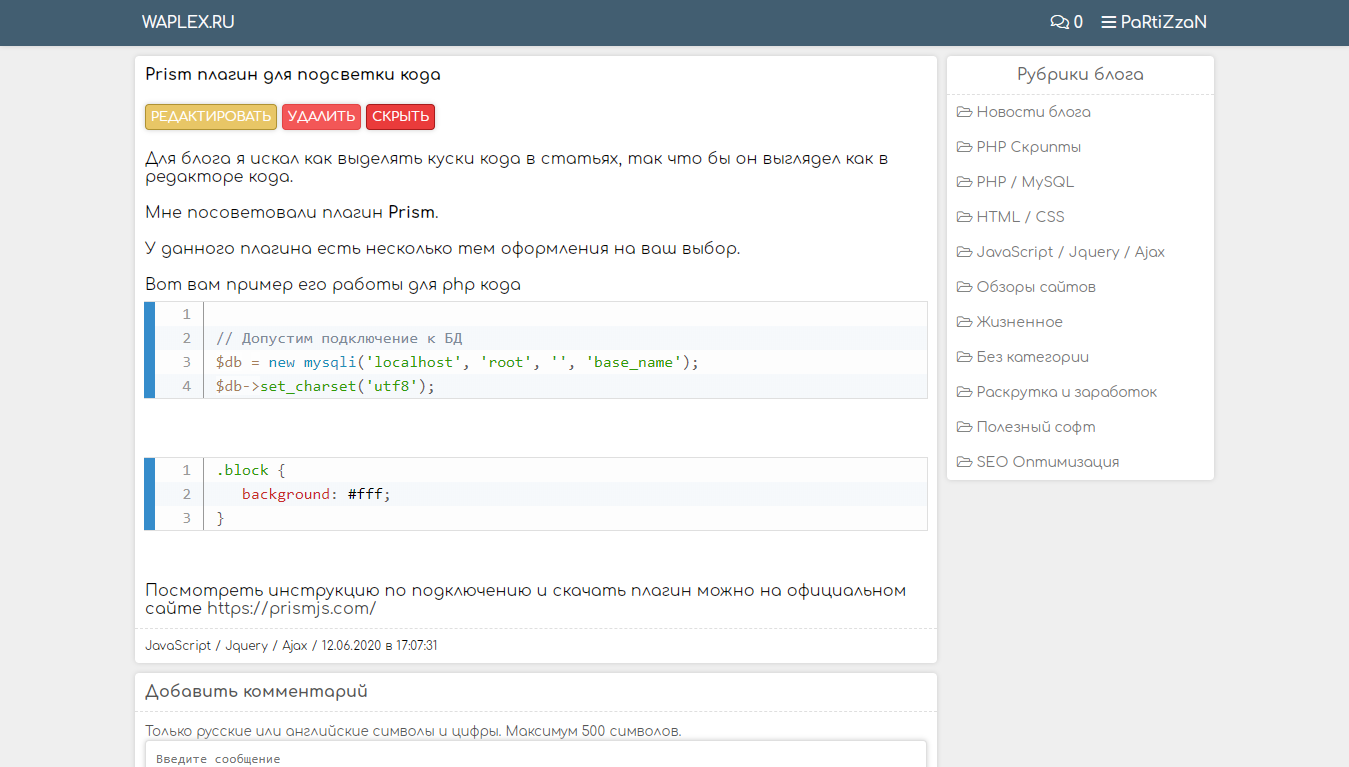Open the SEO Оптимизация category

click(1047, 462)
